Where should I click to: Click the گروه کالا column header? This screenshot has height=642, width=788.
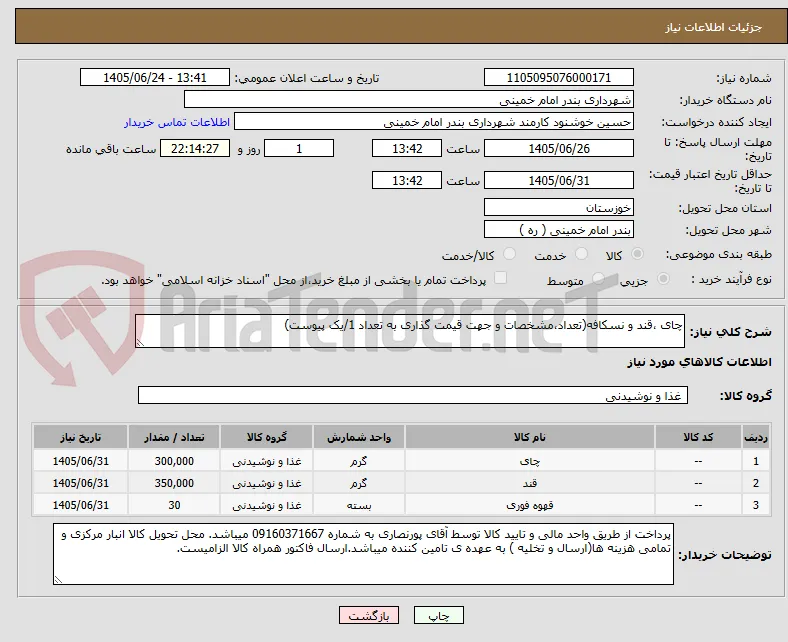266,437
